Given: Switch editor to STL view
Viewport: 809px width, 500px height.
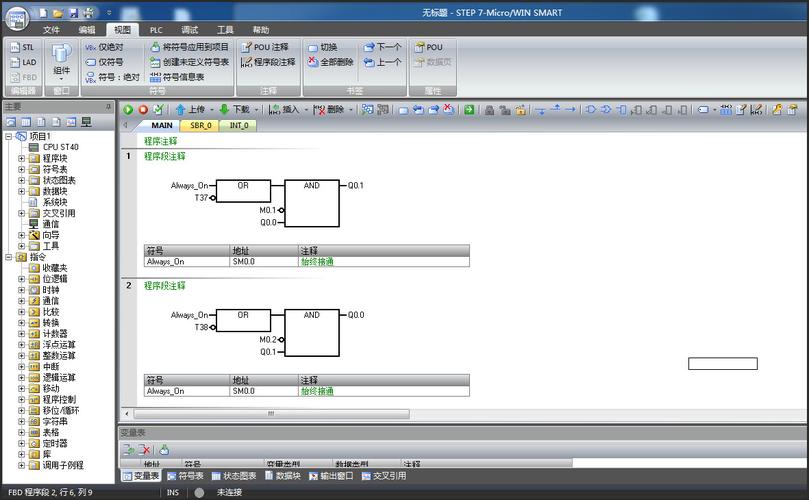Looking at the screenshot, I should (22, 47).
